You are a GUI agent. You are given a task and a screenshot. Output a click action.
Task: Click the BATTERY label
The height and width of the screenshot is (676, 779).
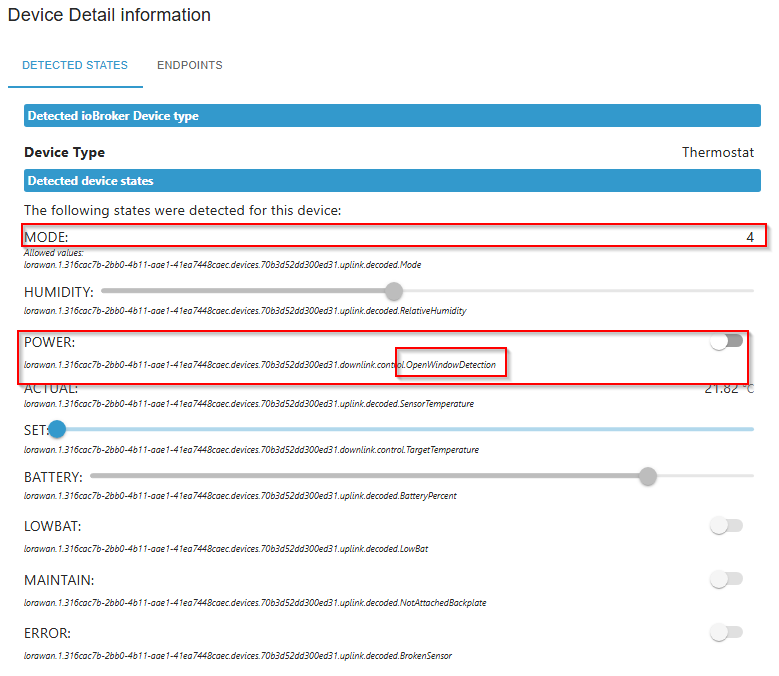click(53, 477)
